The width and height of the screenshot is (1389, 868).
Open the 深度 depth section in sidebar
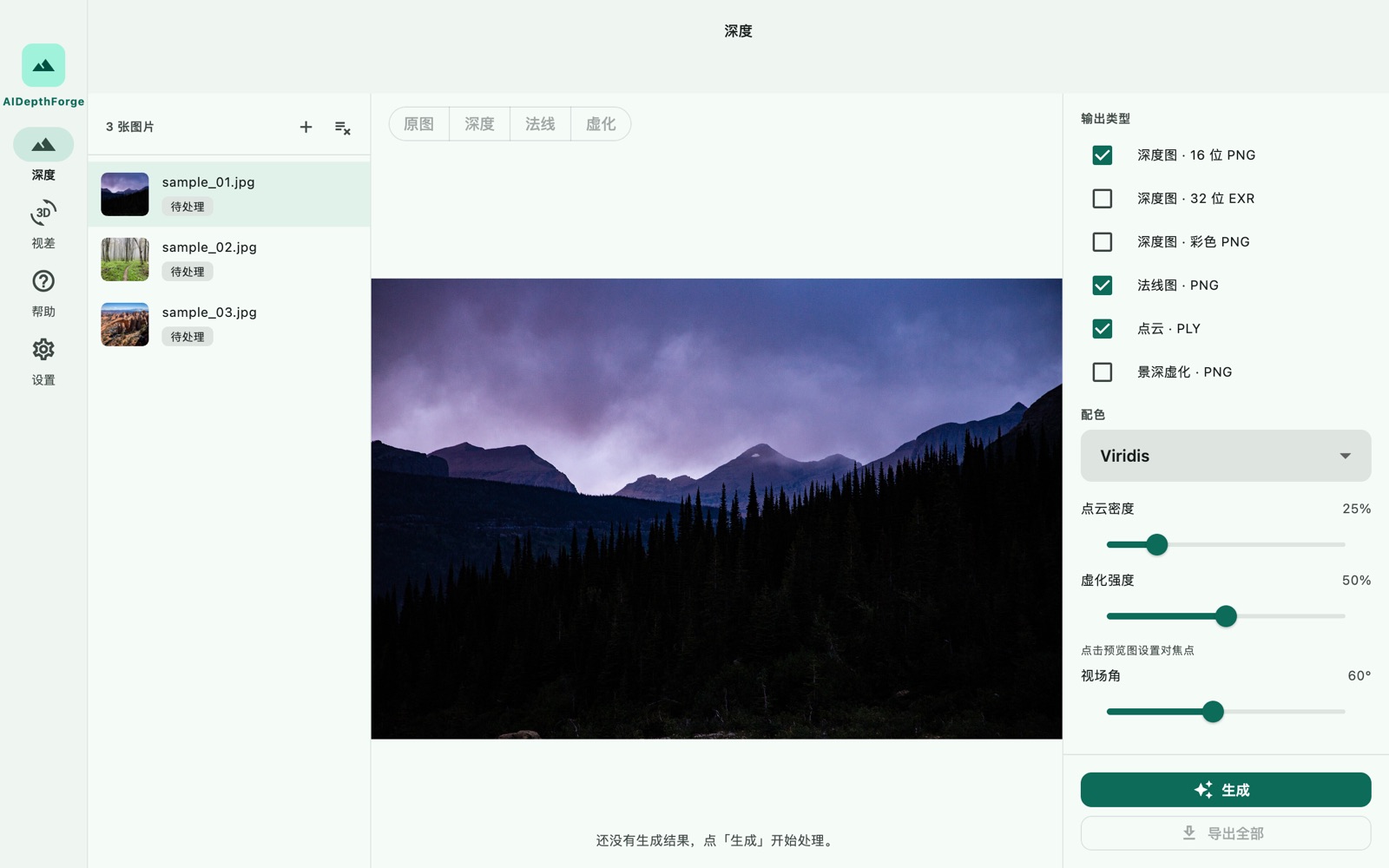click(43, 155)
